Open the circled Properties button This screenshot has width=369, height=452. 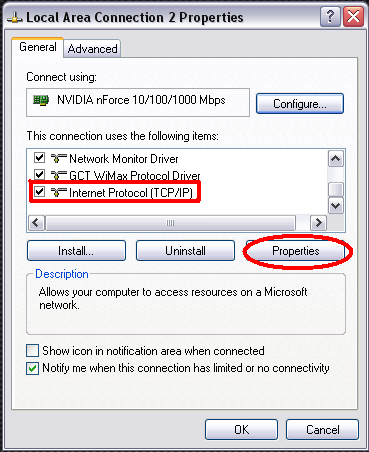click(x=296, y=251)
